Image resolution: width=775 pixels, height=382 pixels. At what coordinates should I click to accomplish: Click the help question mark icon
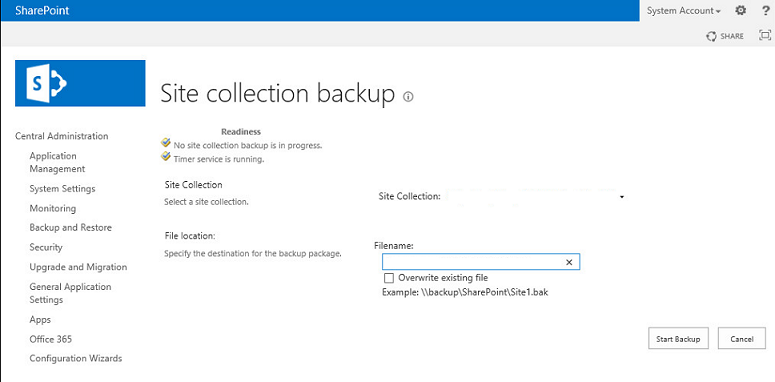click(x=766, y=10)
